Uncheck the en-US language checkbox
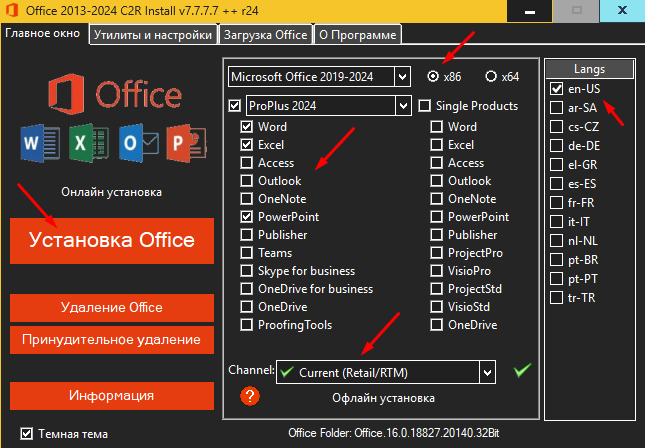 (557, 88)
